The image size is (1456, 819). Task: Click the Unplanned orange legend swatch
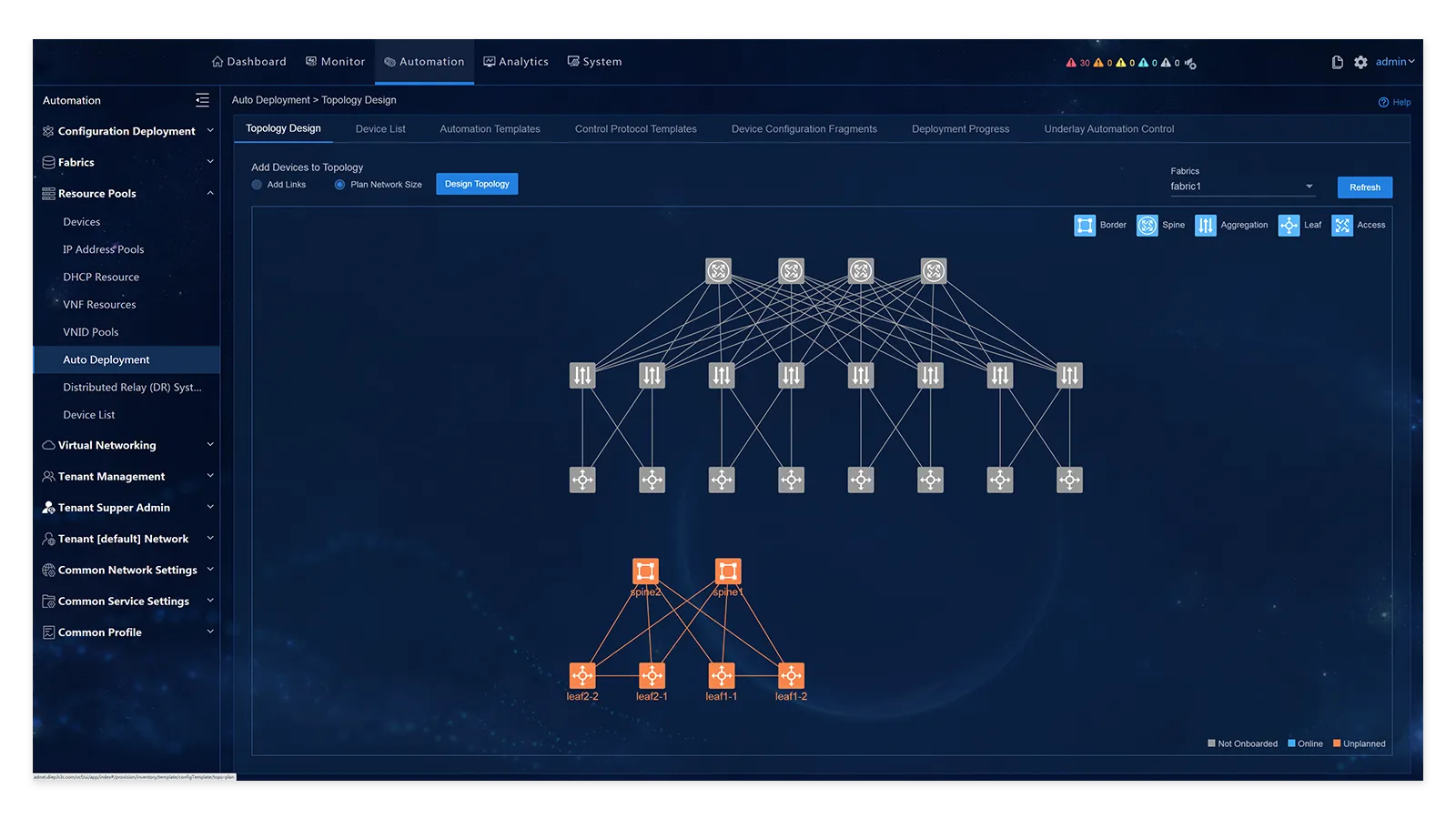tap(1337, 743)
